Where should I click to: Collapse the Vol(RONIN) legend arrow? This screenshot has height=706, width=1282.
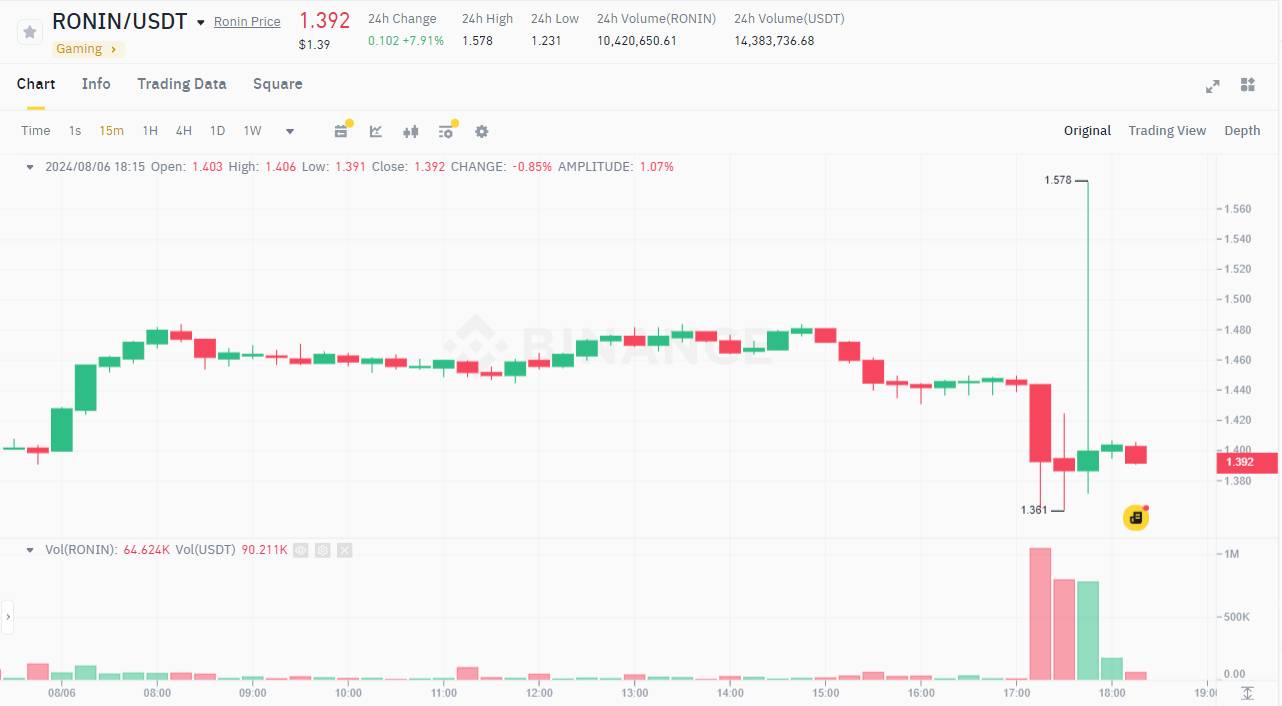click(30, 550)
